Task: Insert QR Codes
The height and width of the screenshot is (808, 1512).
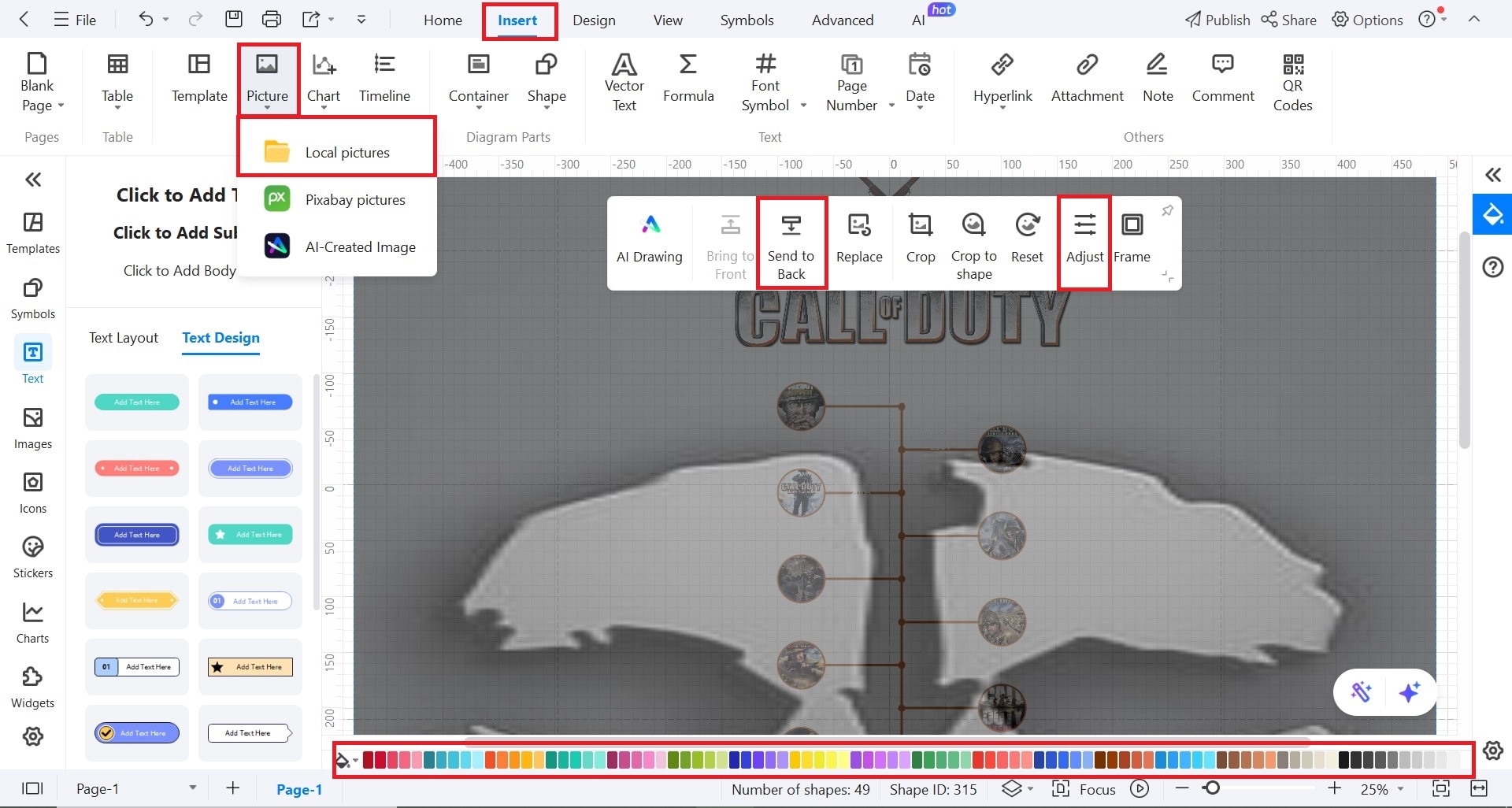Action: pyautogui.click(x=1293, y=82)
